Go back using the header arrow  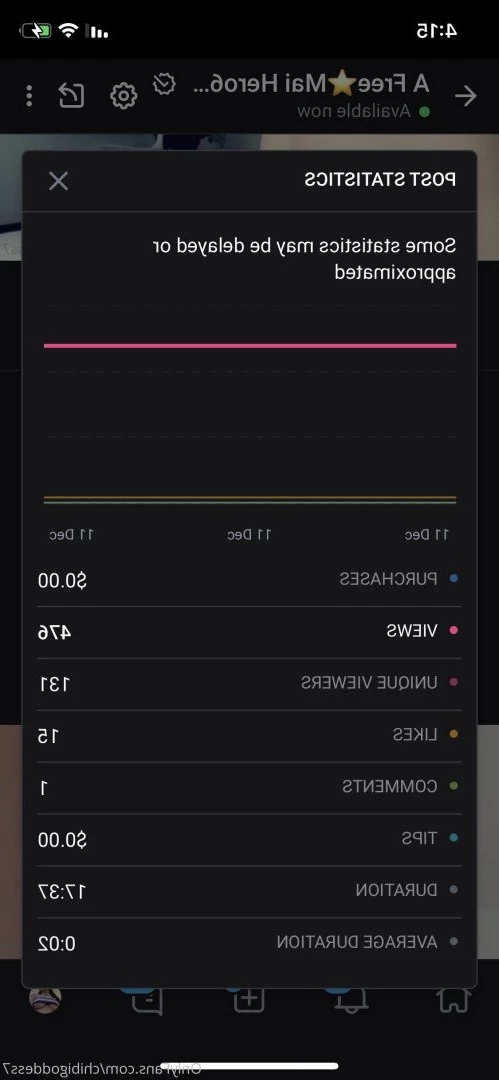(x=466, y=96)
